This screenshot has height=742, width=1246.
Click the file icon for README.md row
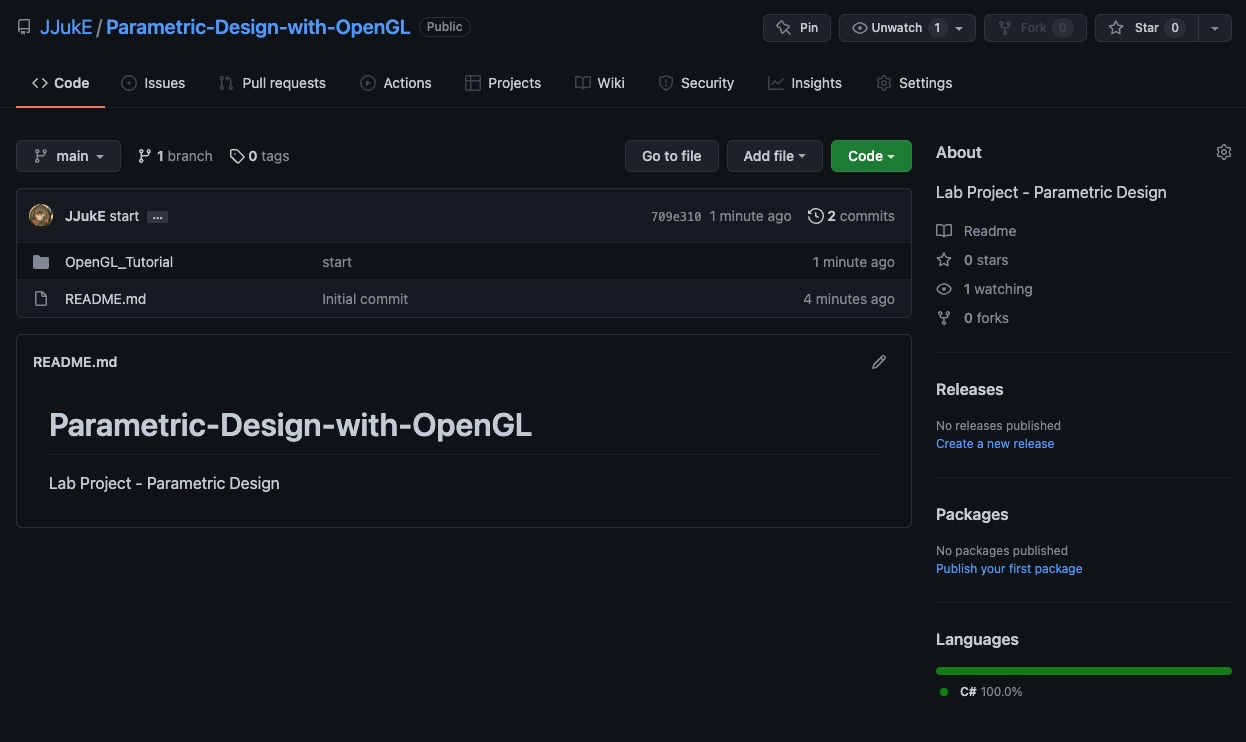(x=41, y=299)
